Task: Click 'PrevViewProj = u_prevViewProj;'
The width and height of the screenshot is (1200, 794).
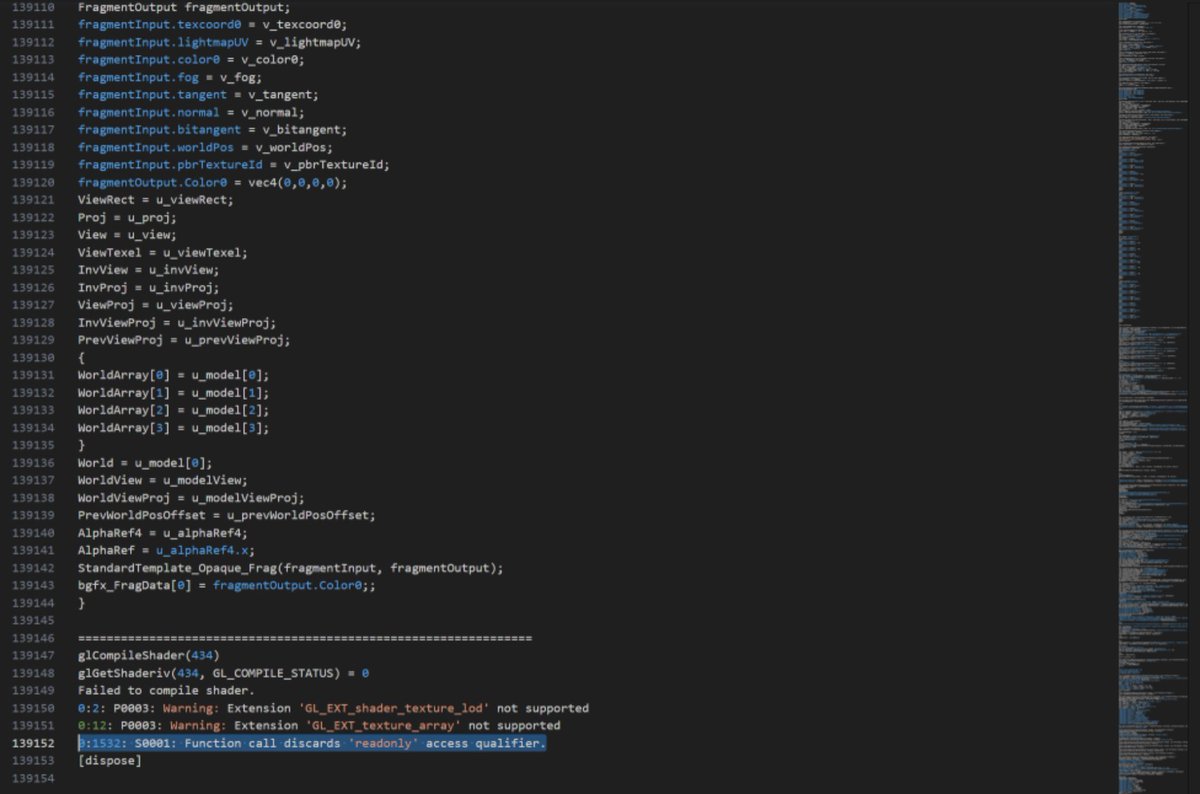Action: point(184,339)
